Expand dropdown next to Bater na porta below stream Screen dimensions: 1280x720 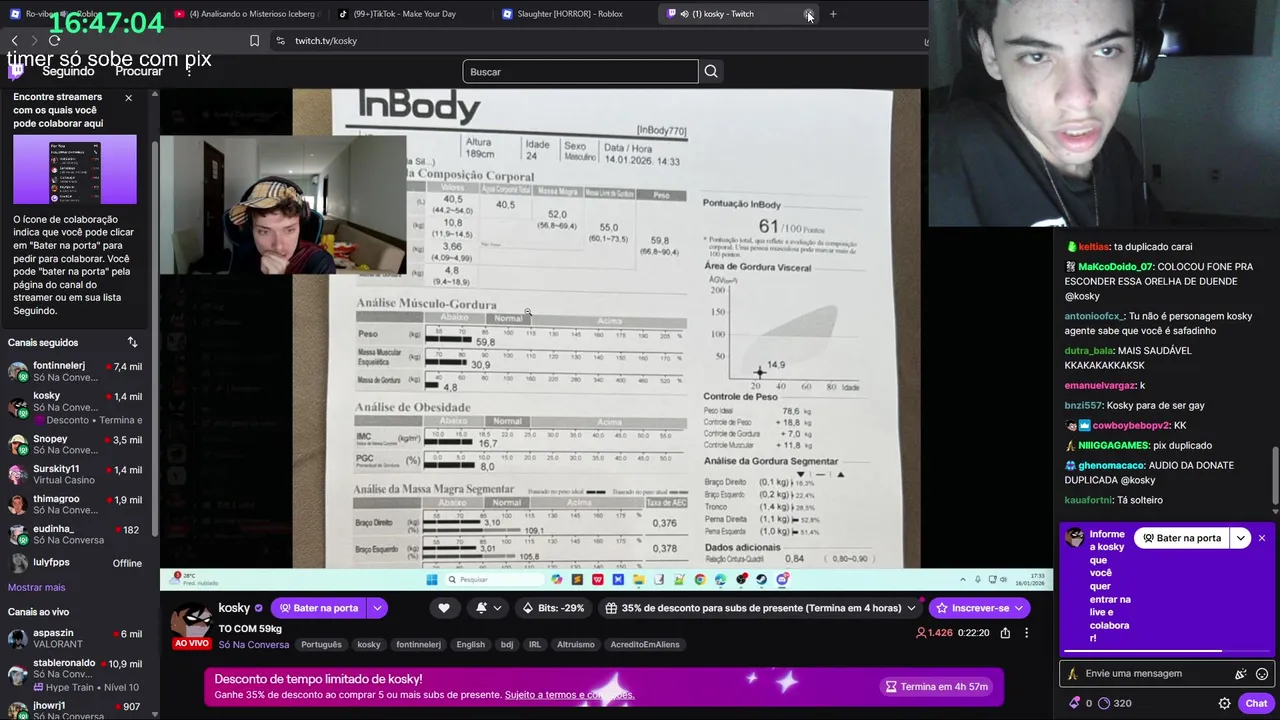pos(377,608)
